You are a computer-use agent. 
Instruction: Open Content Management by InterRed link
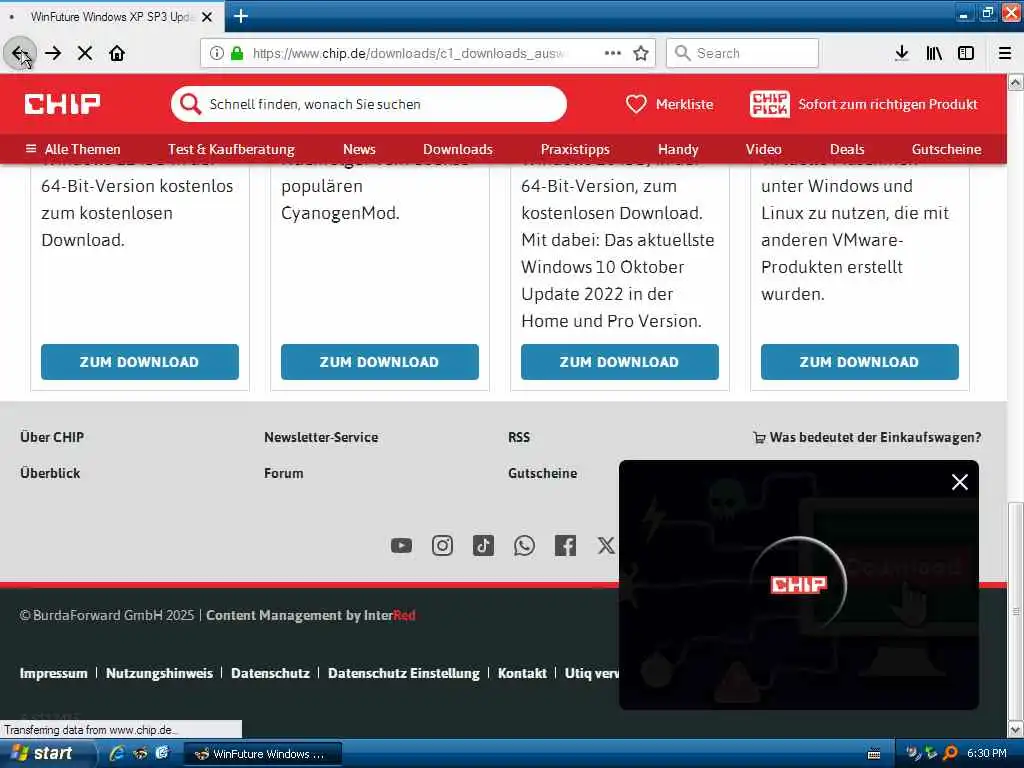311,615
